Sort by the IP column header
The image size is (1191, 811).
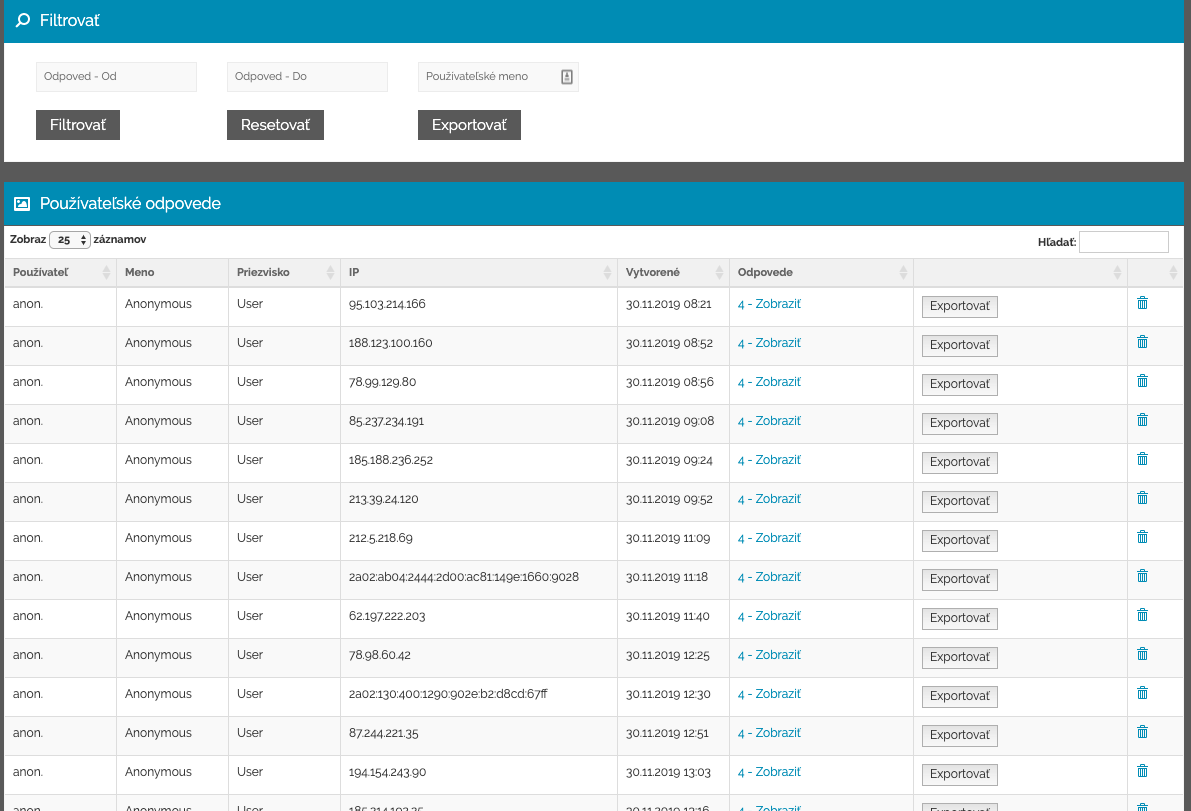[x=478, y=272]
